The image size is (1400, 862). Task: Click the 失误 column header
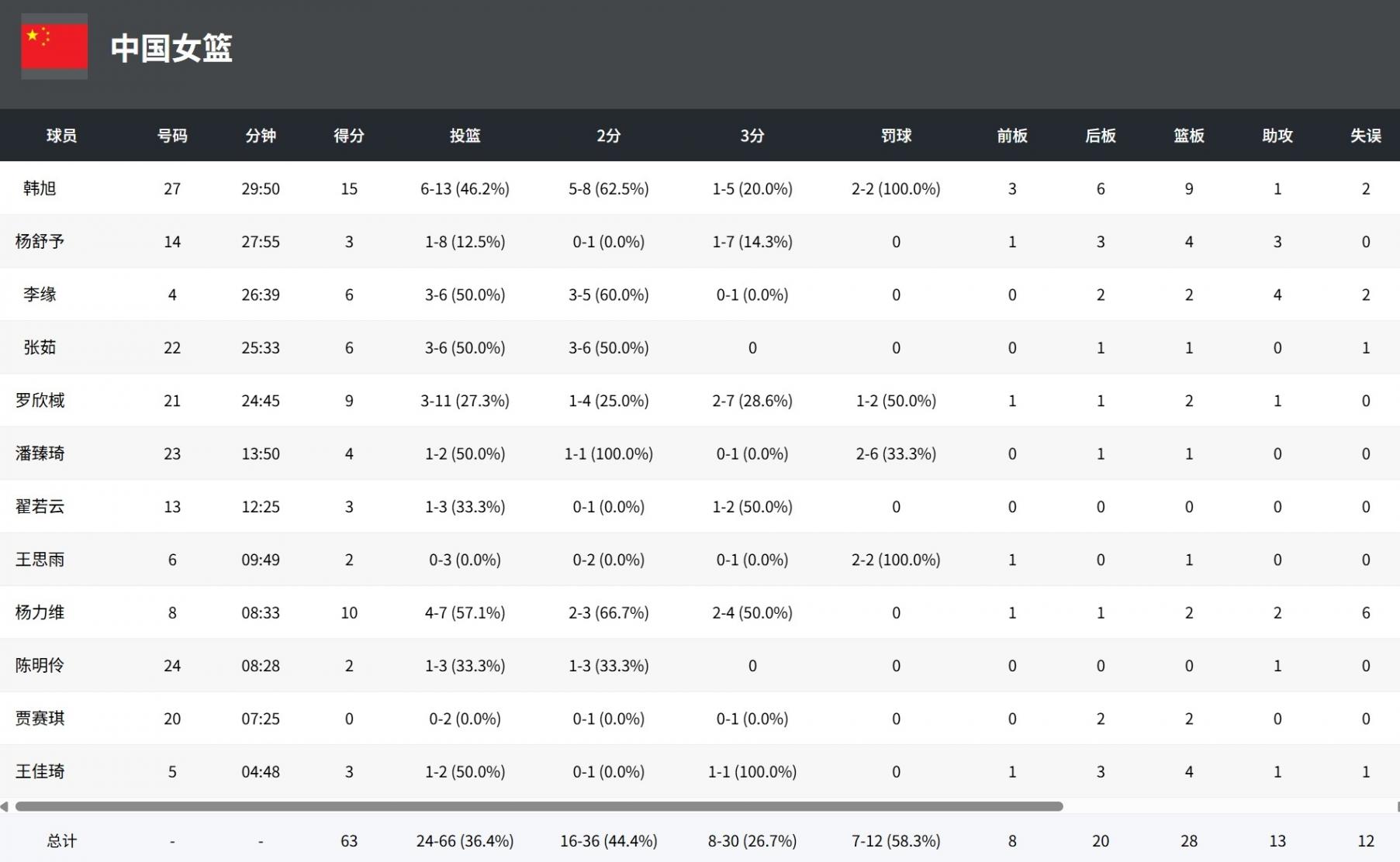tap(1365, 136)
